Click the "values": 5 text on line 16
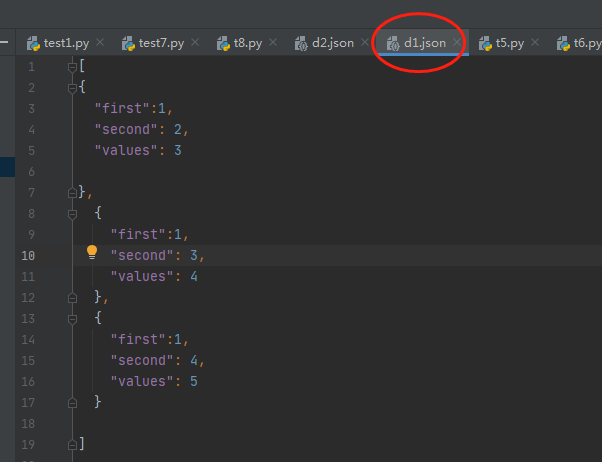Screen dimensions: 602x462 click(154, 381)
